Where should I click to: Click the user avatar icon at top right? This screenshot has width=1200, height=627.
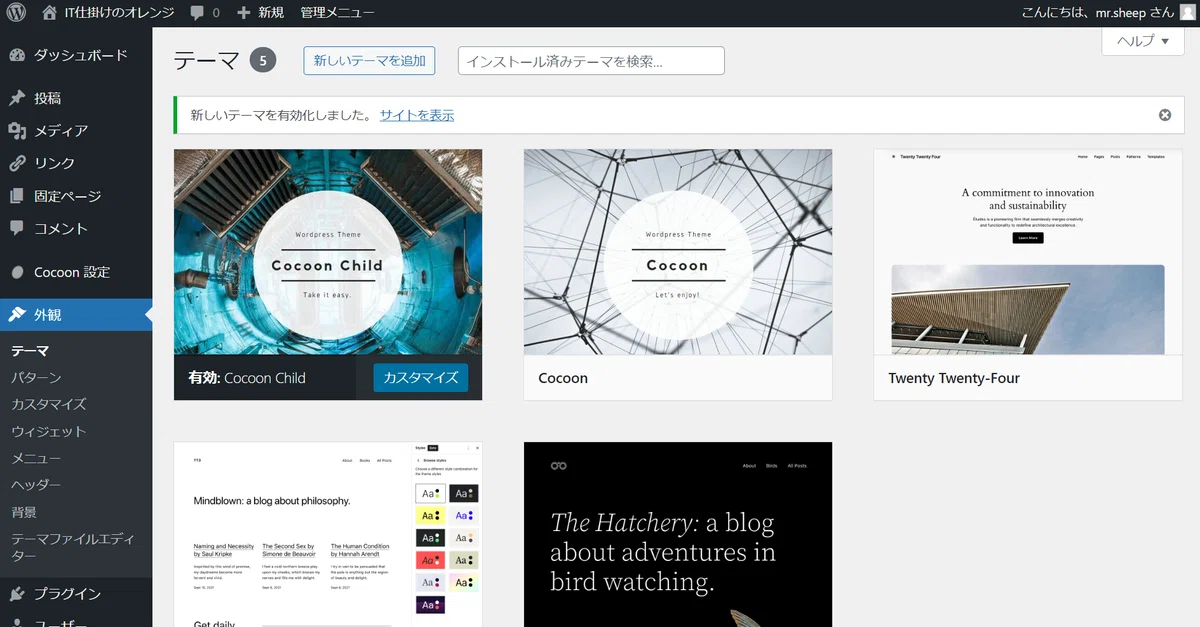[x=1186, y=12]
